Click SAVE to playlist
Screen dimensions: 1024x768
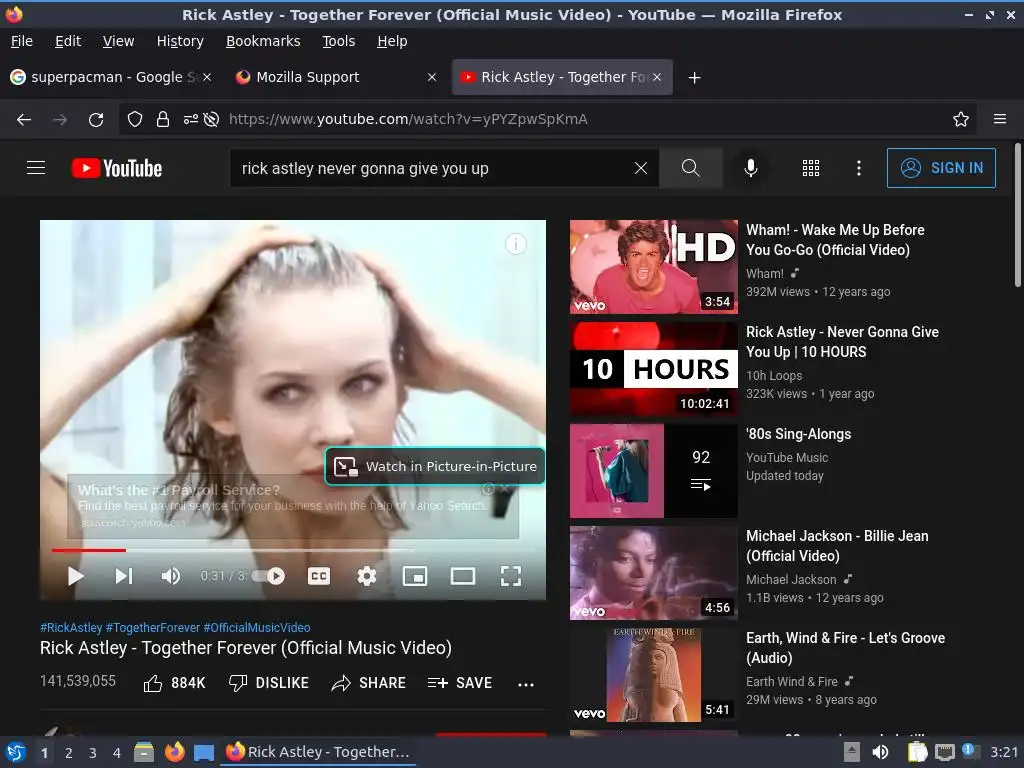[460, 683]
